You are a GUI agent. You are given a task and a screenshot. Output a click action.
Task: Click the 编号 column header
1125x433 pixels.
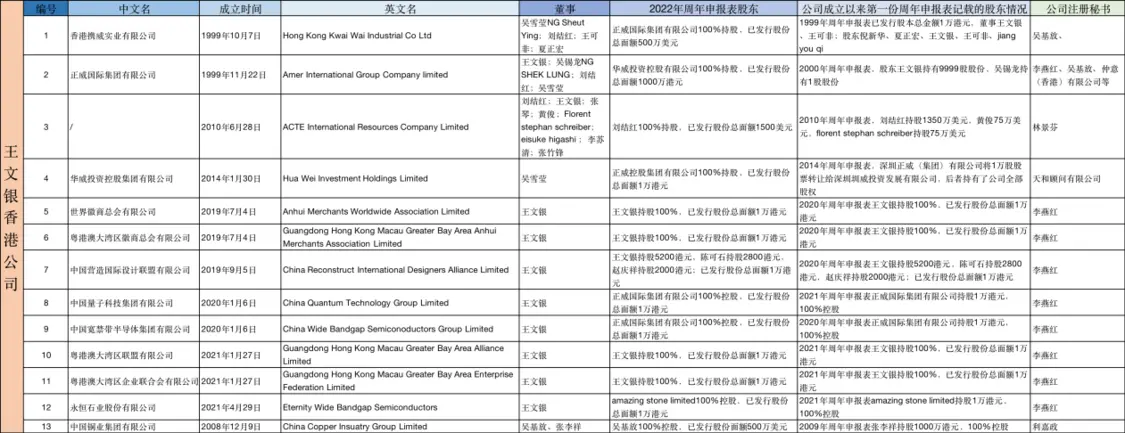pyautogui.click(x=46, y=8)
